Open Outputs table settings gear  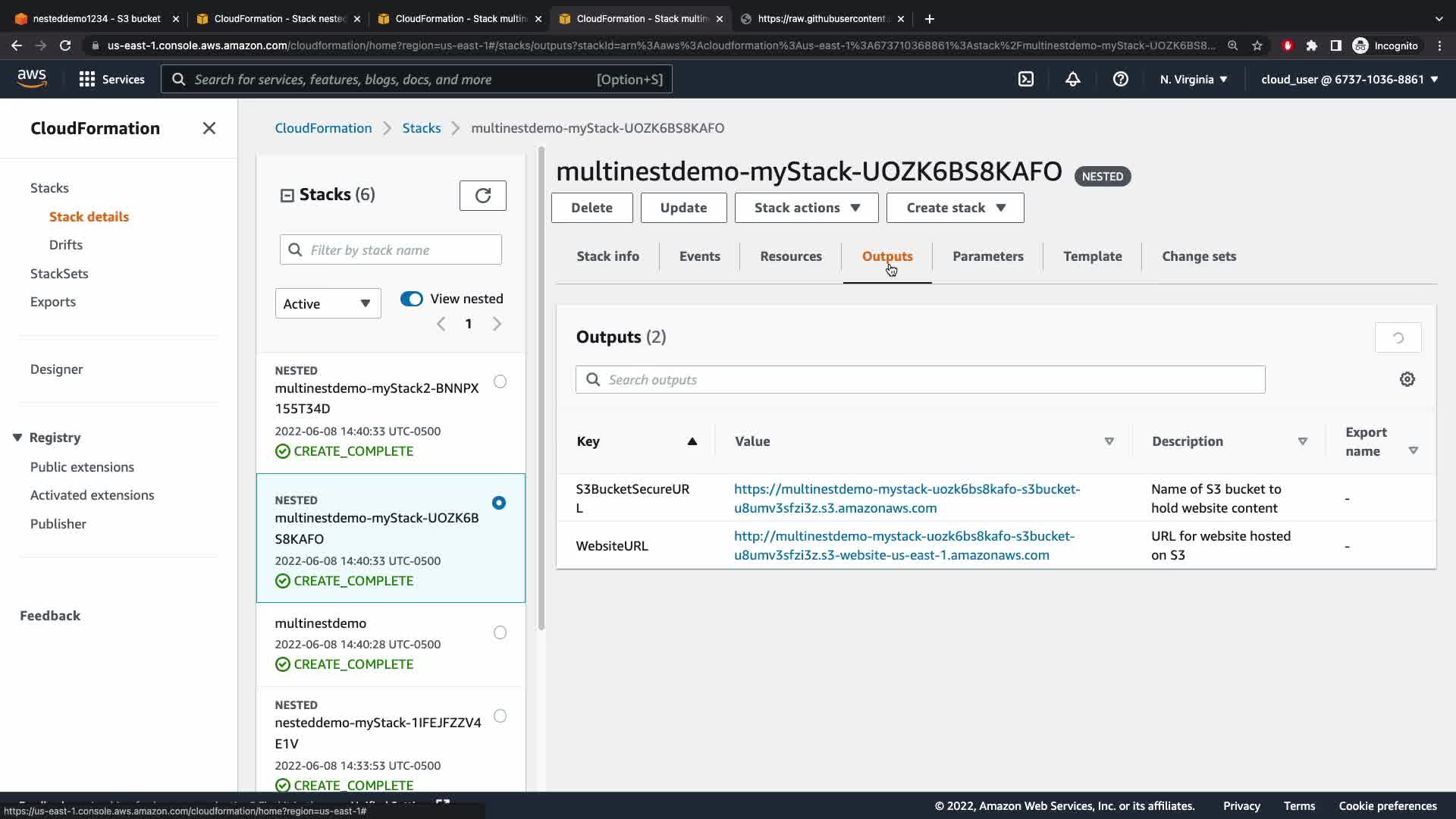point(1407,379)
